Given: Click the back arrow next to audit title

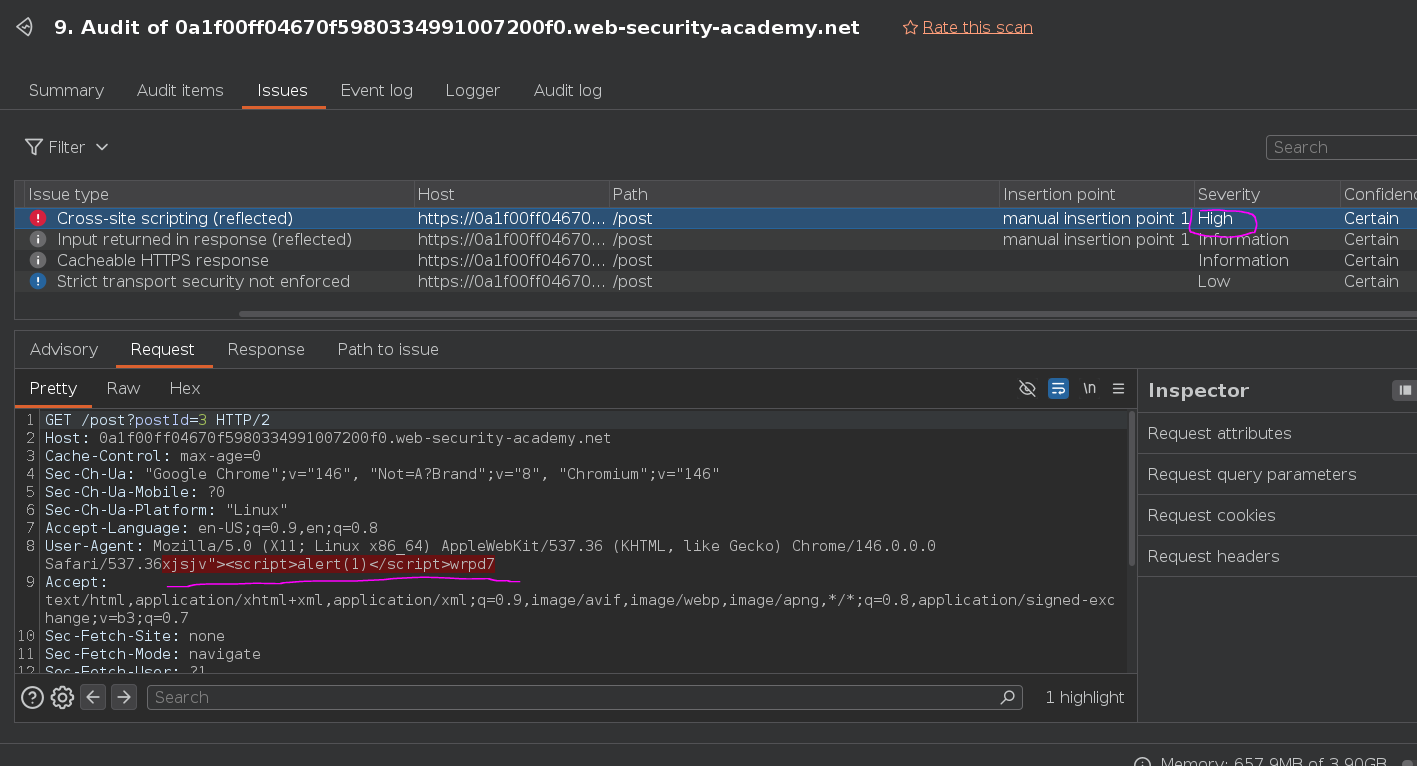Looking at the screenshot, I should tap(26, 27).
